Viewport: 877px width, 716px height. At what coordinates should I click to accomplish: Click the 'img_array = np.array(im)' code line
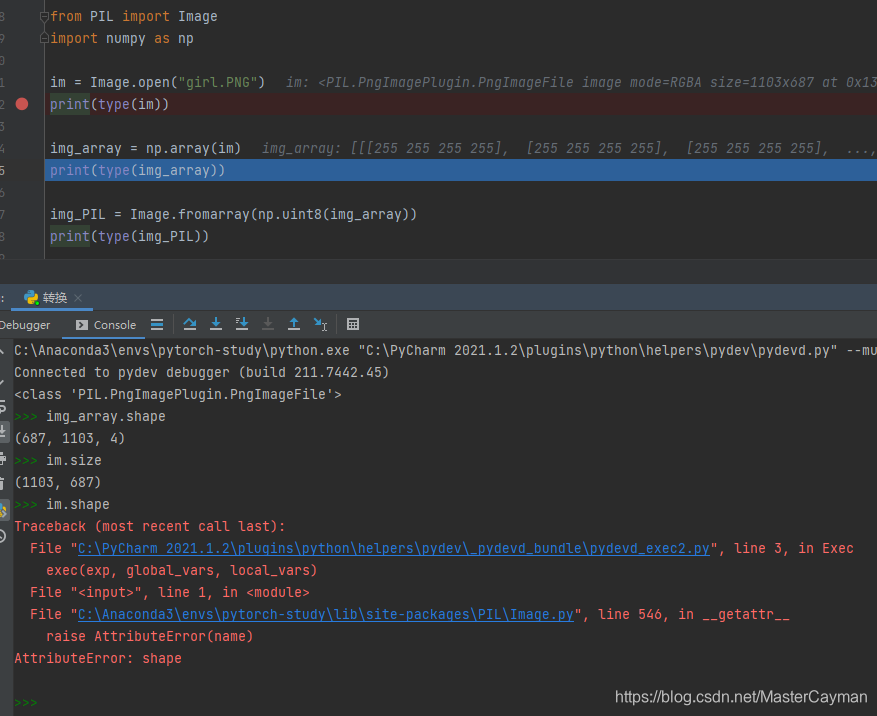(x=145, y=148)
